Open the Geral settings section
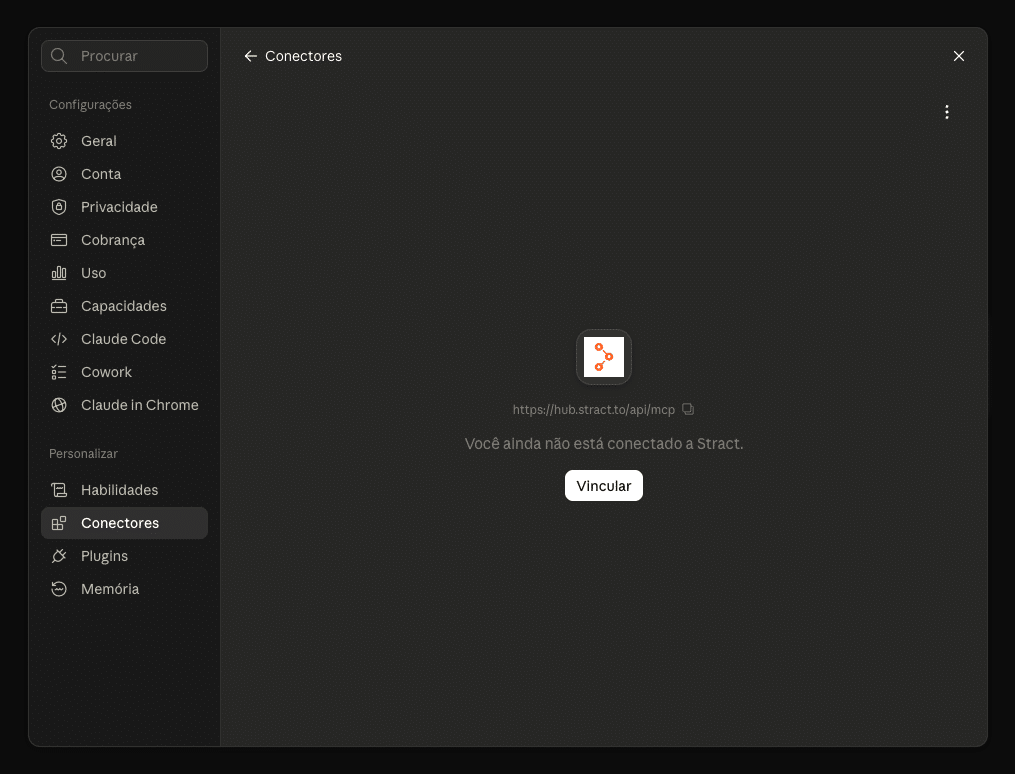This screenshot has height=774, width=1015. tap(124, 141)
